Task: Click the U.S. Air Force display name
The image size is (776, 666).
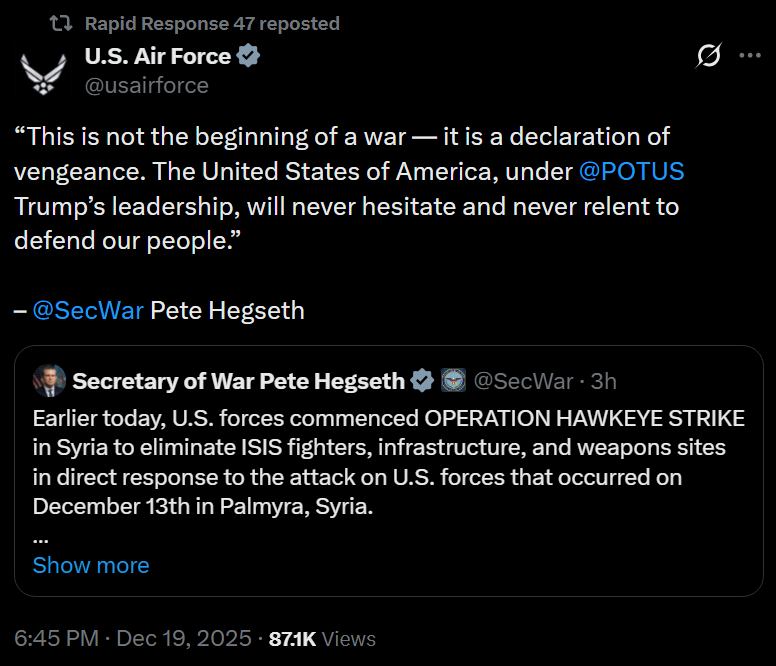Action: [158, 57]
